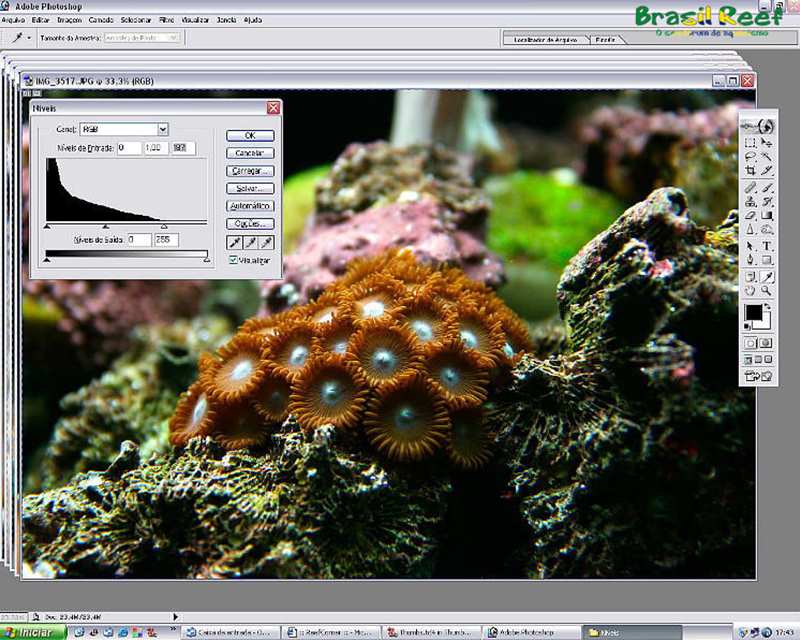The width and height of the screenshot is (800, 640).
Task: Select the Zoom magnifier tool
Action: (767, 290)
